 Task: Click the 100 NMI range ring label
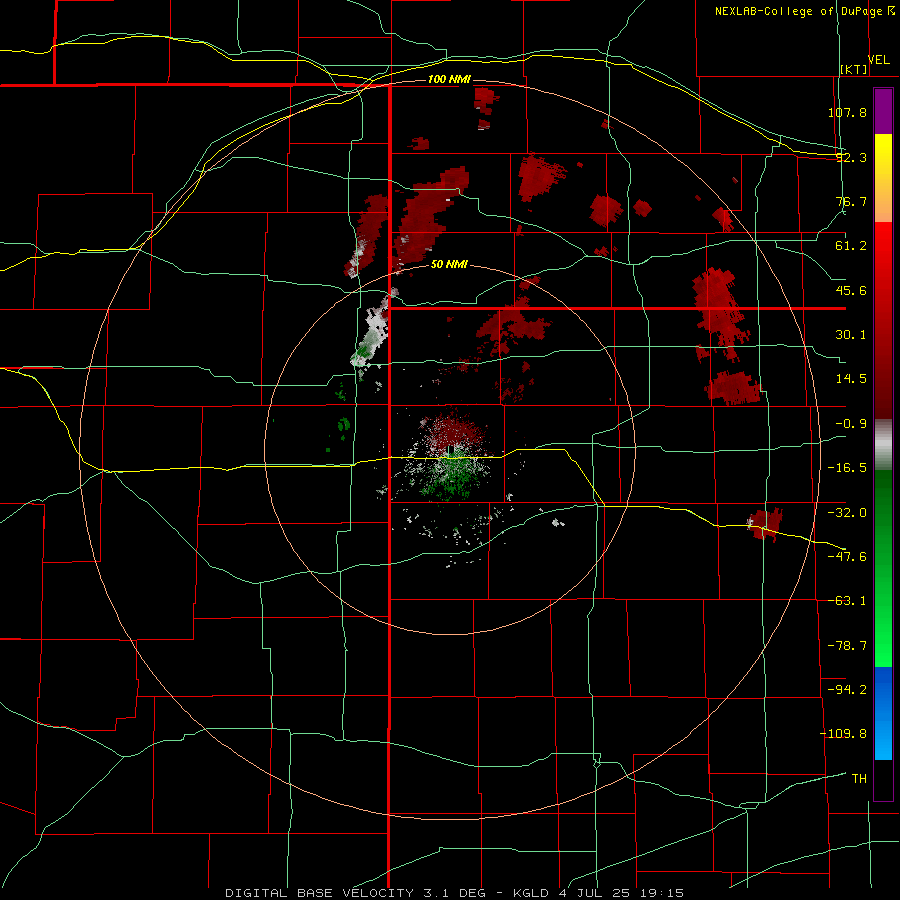pos(449,79)
